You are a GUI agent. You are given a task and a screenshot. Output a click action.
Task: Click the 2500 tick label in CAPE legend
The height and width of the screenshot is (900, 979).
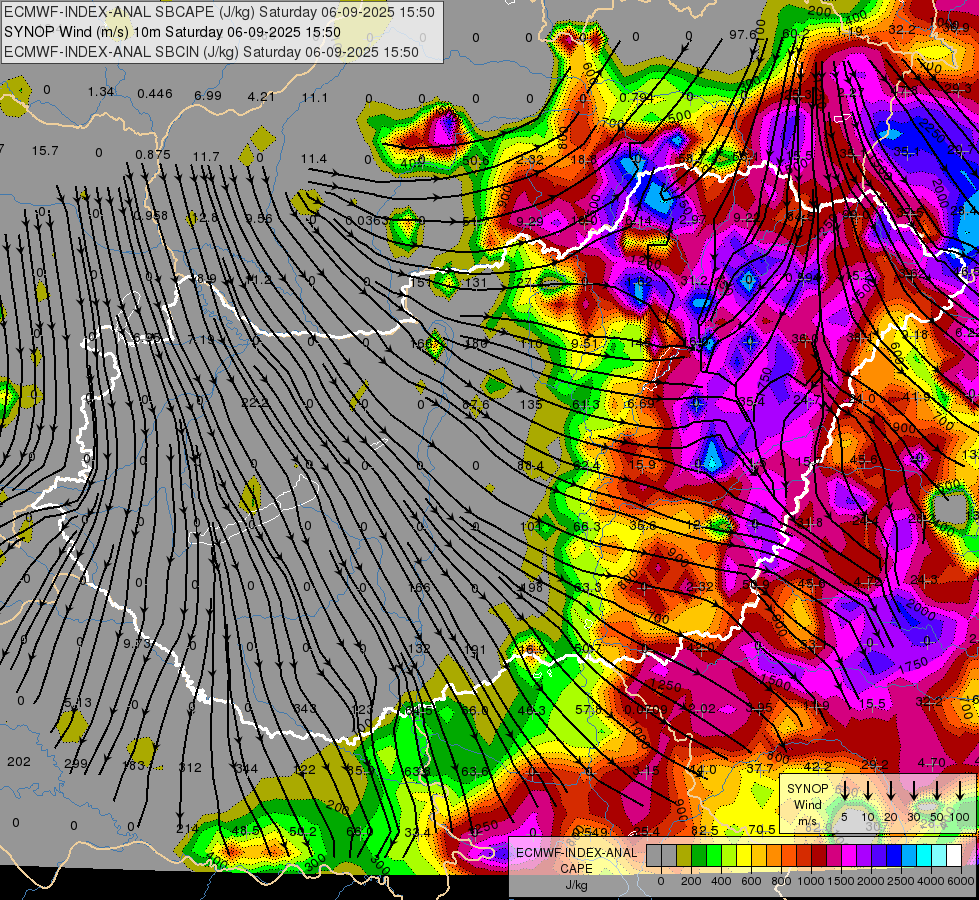click(x=901, y=881)
